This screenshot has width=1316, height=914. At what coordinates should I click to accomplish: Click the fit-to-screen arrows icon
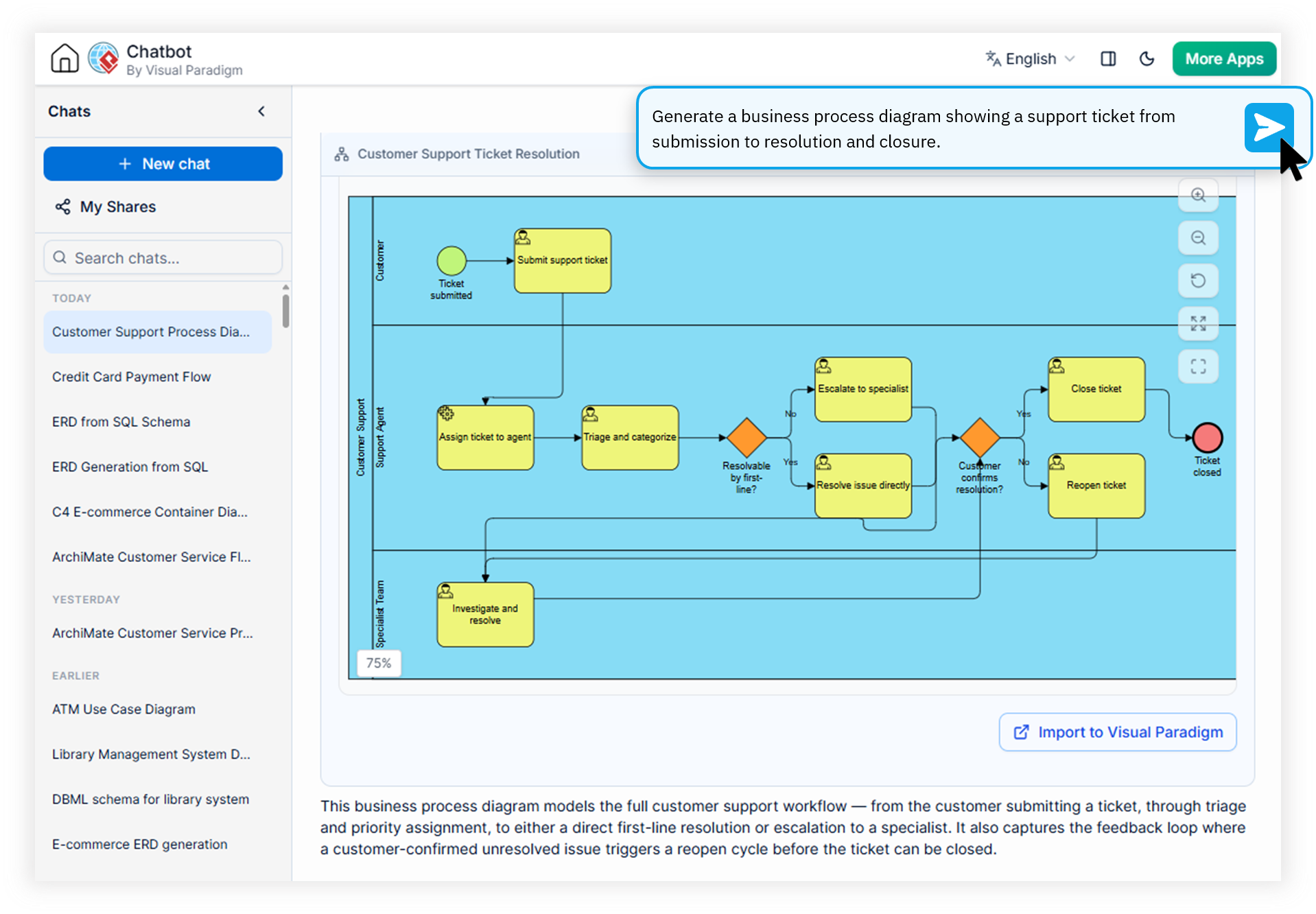pyautogui.click(x=1198, y=323)
